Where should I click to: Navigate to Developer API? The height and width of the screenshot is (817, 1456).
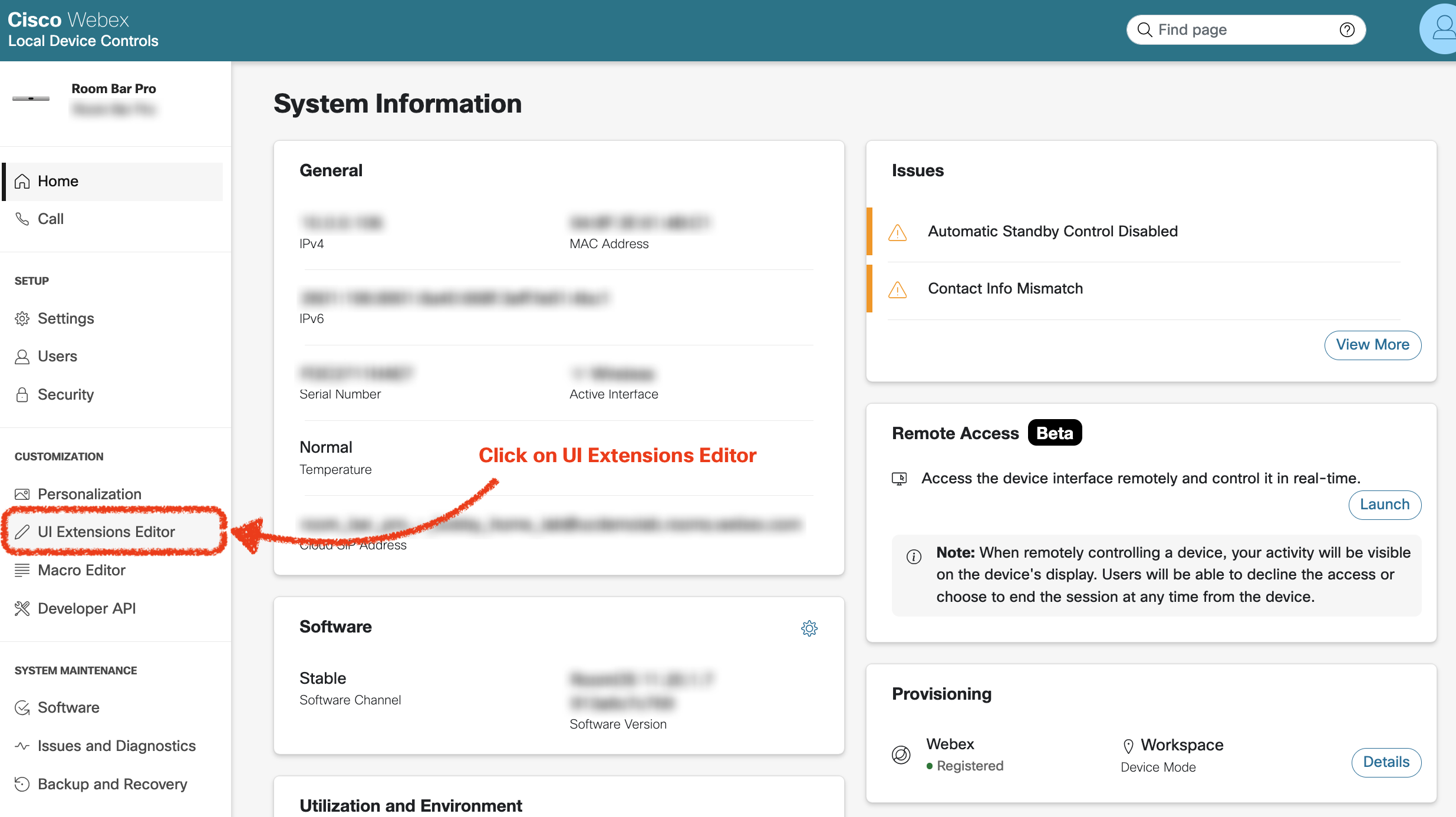(87, 608)
